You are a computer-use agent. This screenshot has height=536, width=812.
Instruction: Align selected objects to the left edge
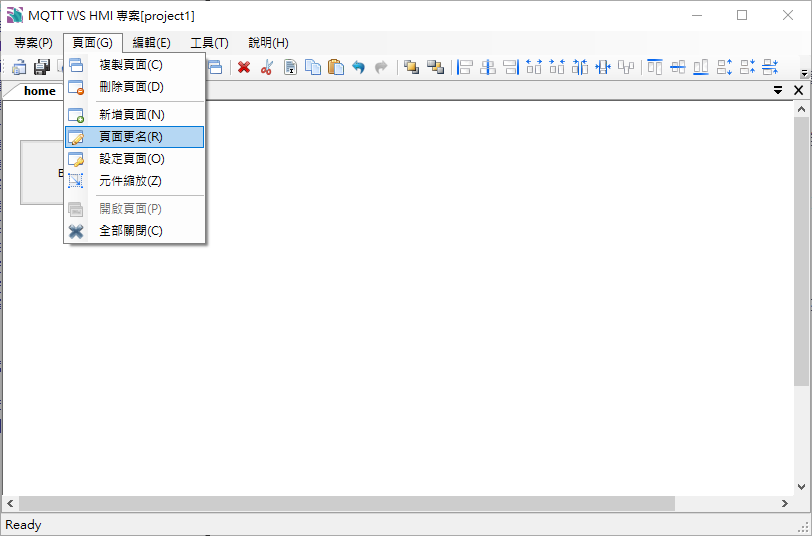[465, 67]
